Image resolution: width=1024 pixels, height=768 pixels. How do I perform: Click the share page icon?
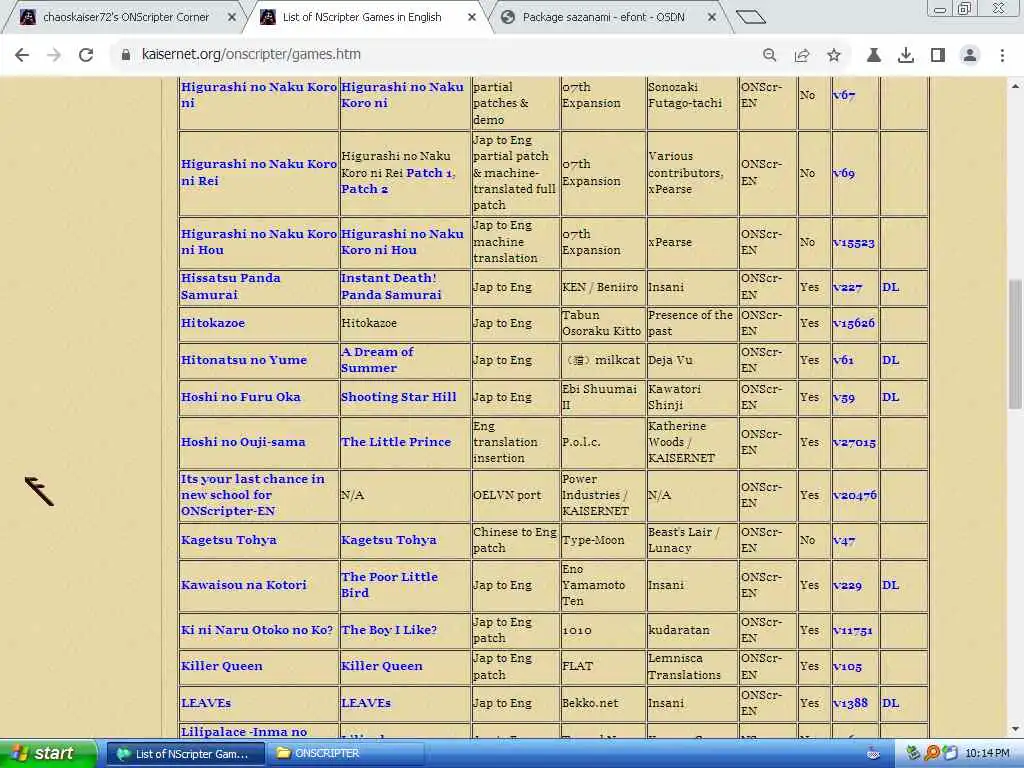(802, 55)
